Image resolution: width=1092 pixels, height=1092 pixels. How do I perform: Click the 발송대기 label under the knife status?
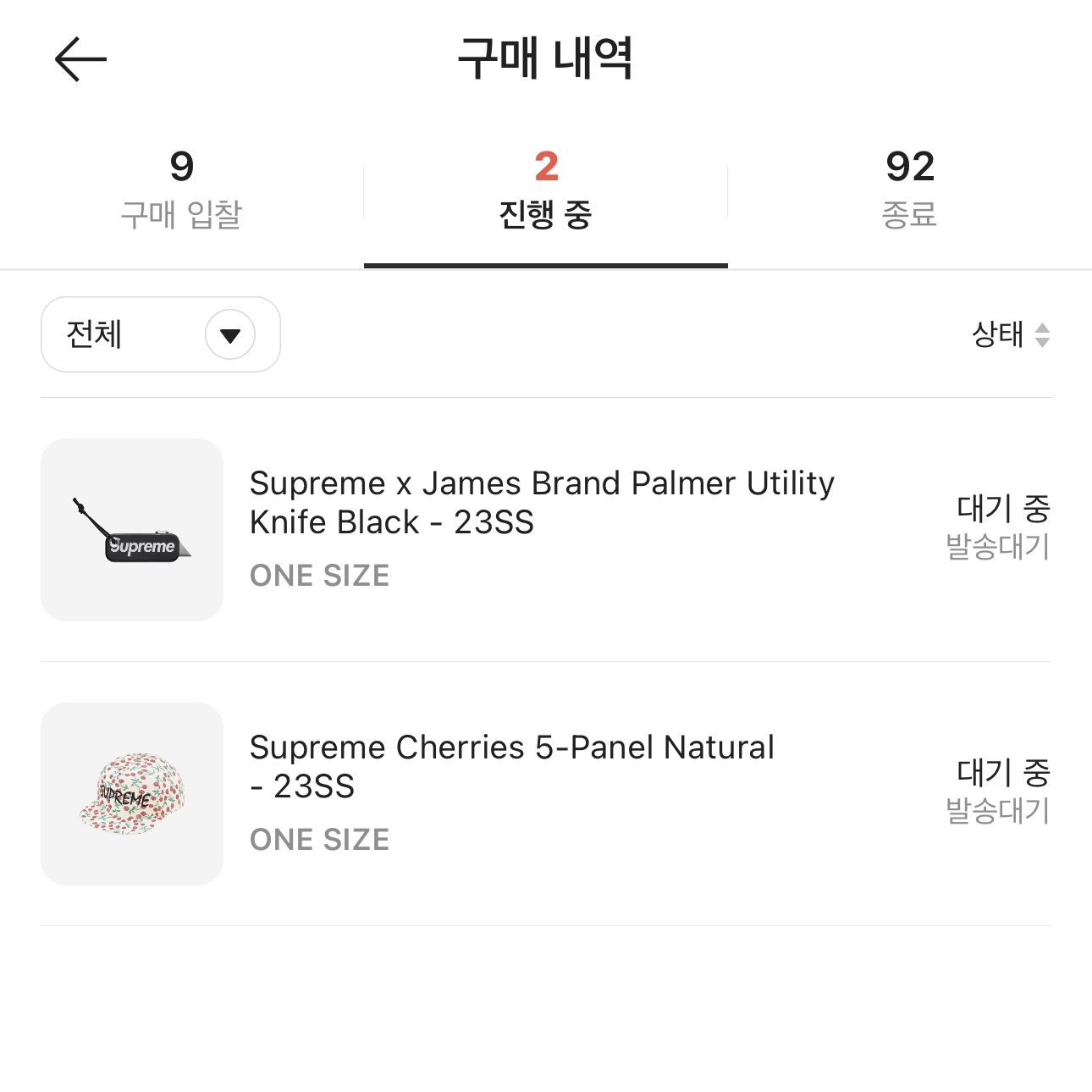998,549
